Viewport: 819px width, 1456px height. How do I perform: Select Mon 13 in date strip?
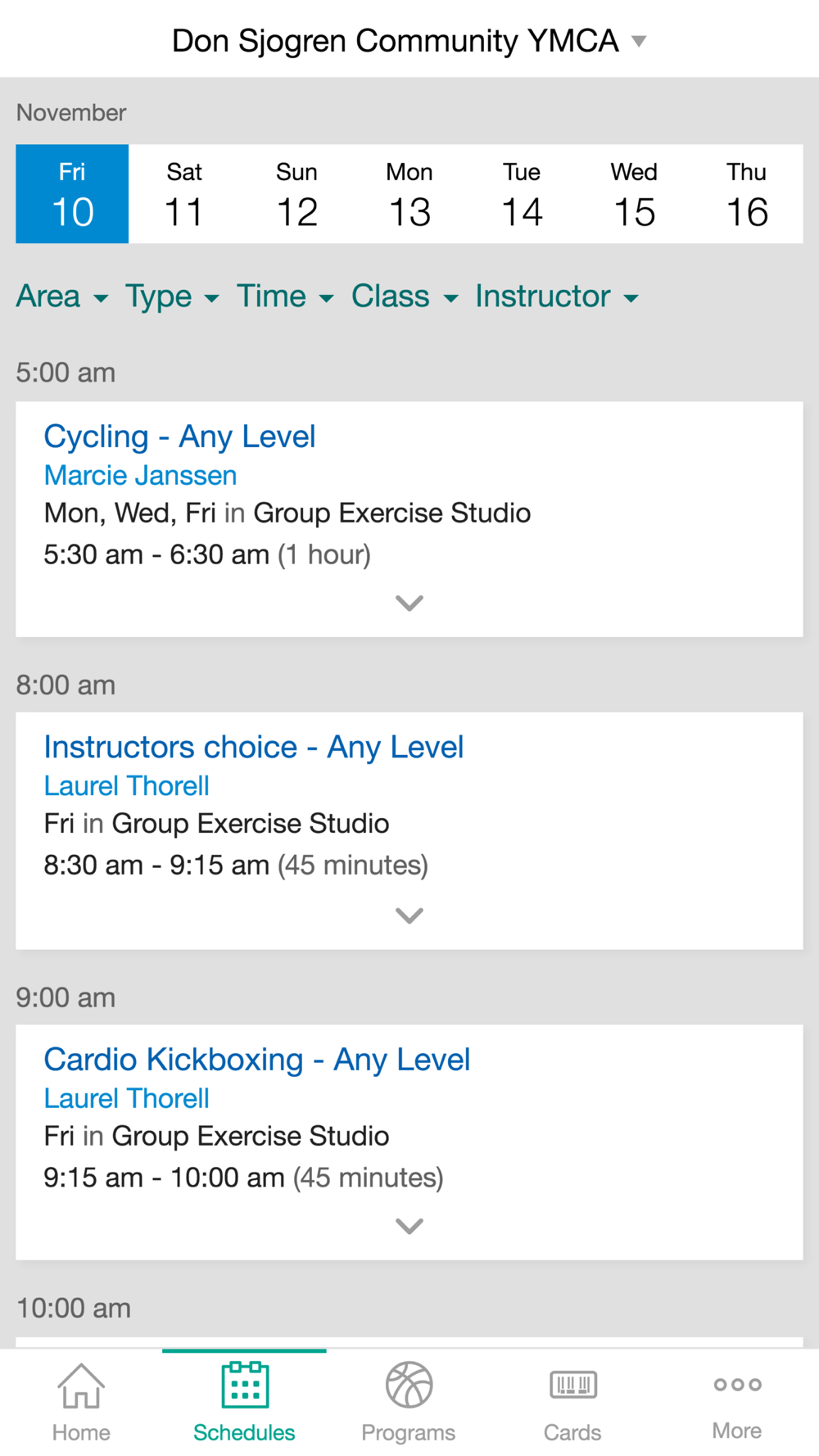pyautogui.click(x=409, y=194)
